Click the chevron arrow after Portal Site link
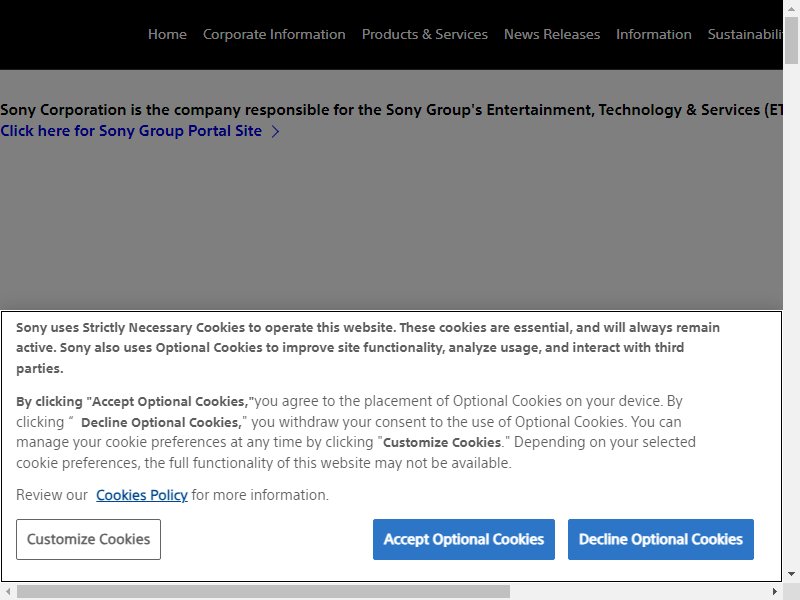Screen dimensions: 800x600 click(x=276, y=132)
